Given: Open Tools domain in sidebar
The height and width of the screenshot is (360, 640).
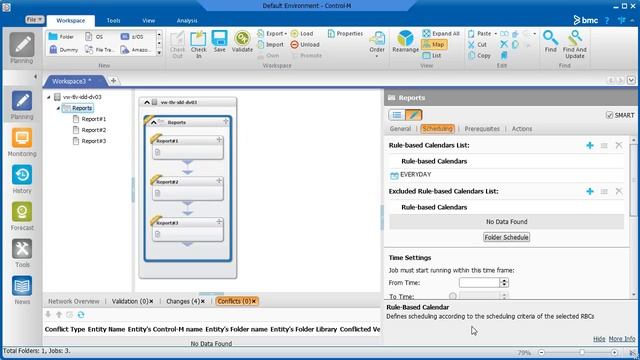Looking at the screenshot, I should pos(22,253).
